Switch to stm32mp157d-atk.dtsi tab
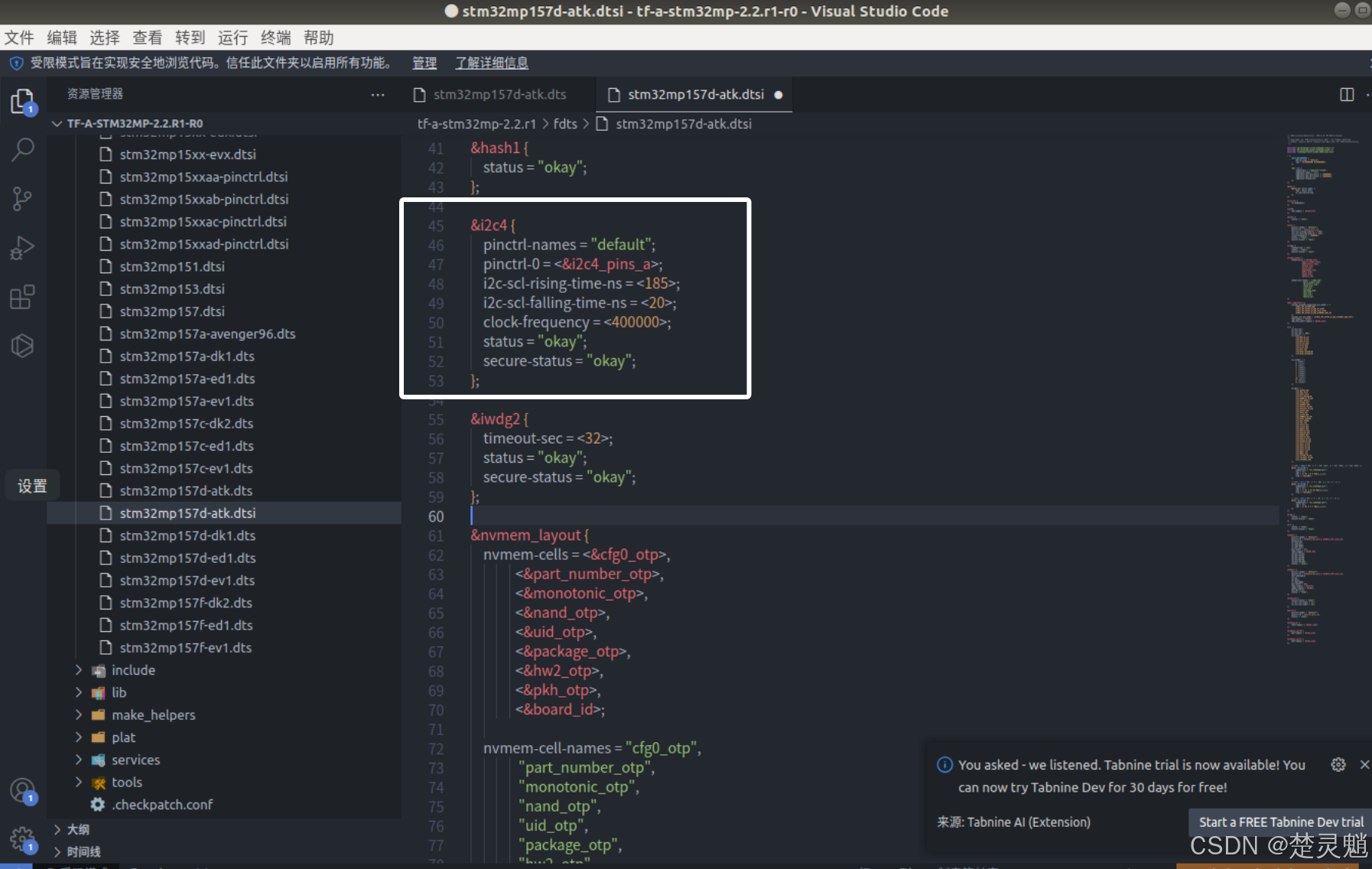The width and height of the screenshot is (1372, 869). point(695,94)
